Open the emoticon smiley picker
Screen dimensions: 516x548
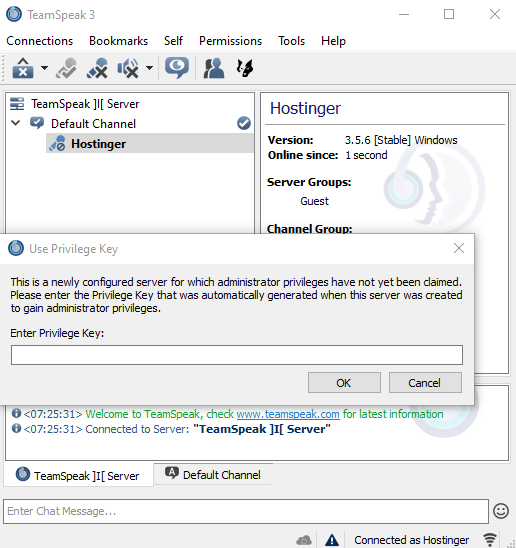pos(501,511)
